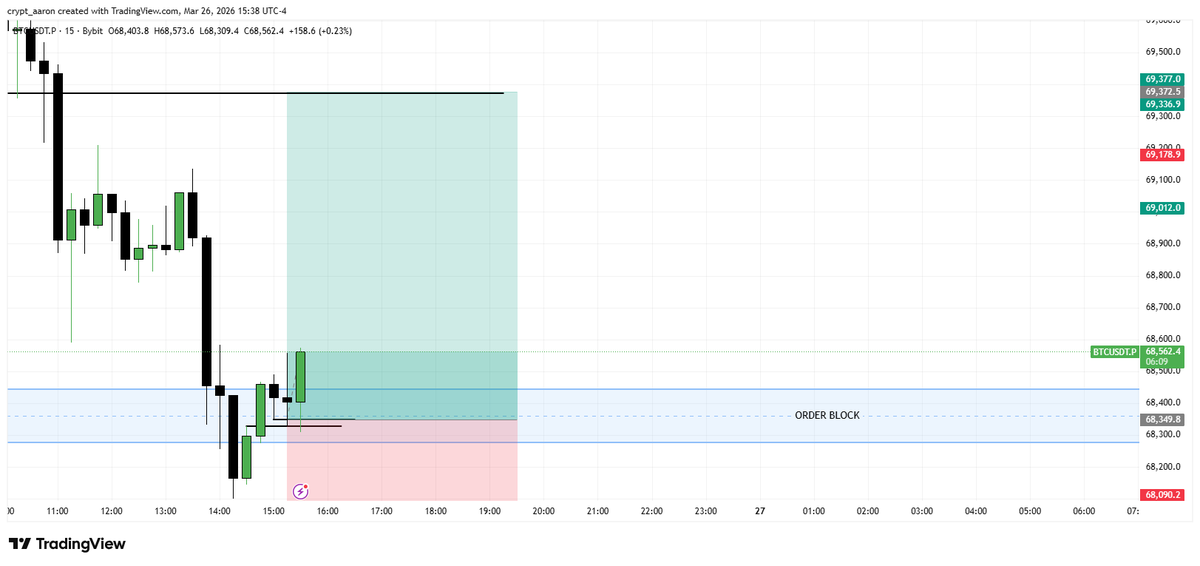This screenshot has width=1200, height=566.
Task: Click the green 69,012.0 price label
Action: pos(1163,208)
